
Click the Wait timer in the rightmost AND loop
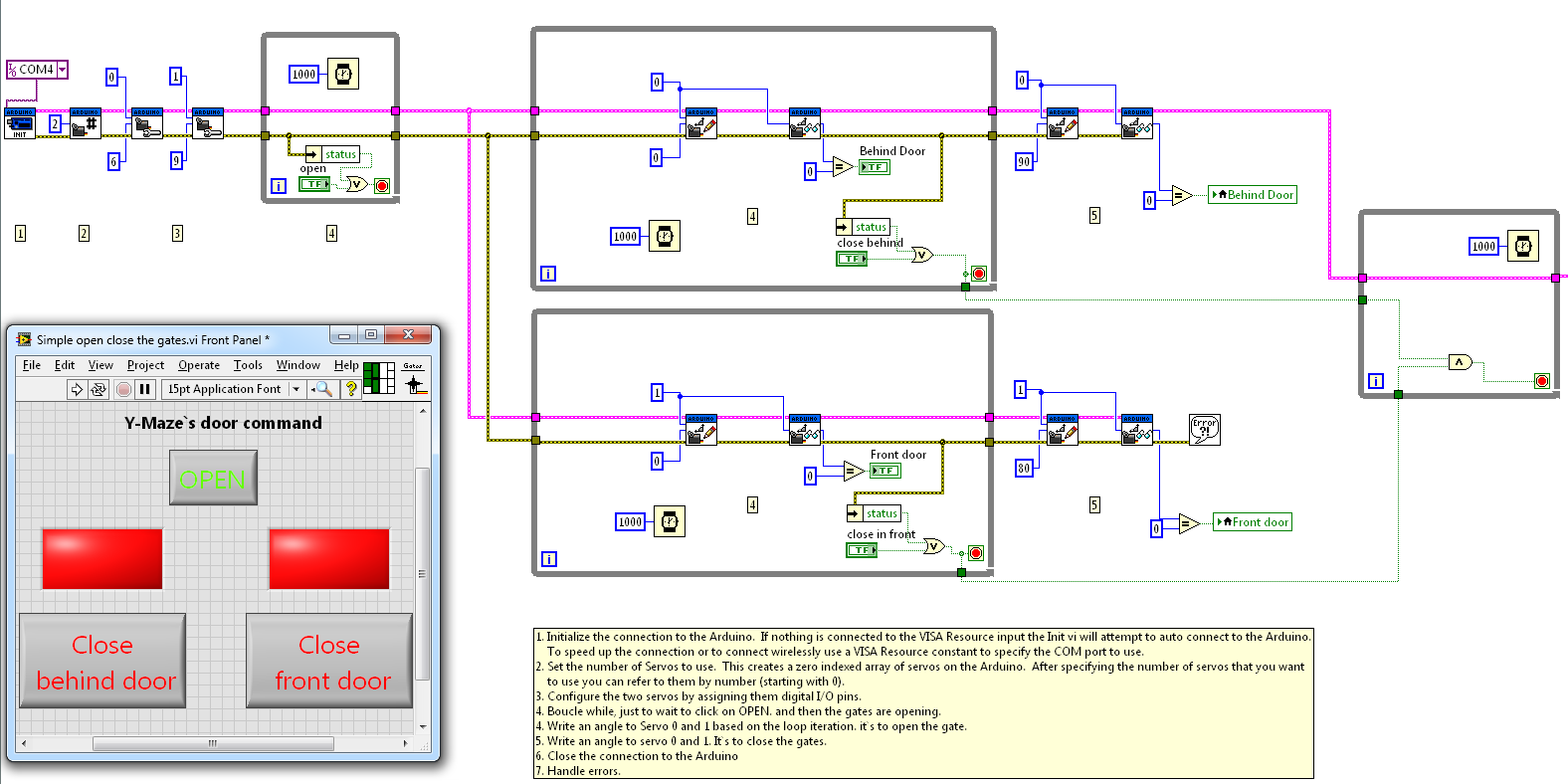coord(1523,246)
